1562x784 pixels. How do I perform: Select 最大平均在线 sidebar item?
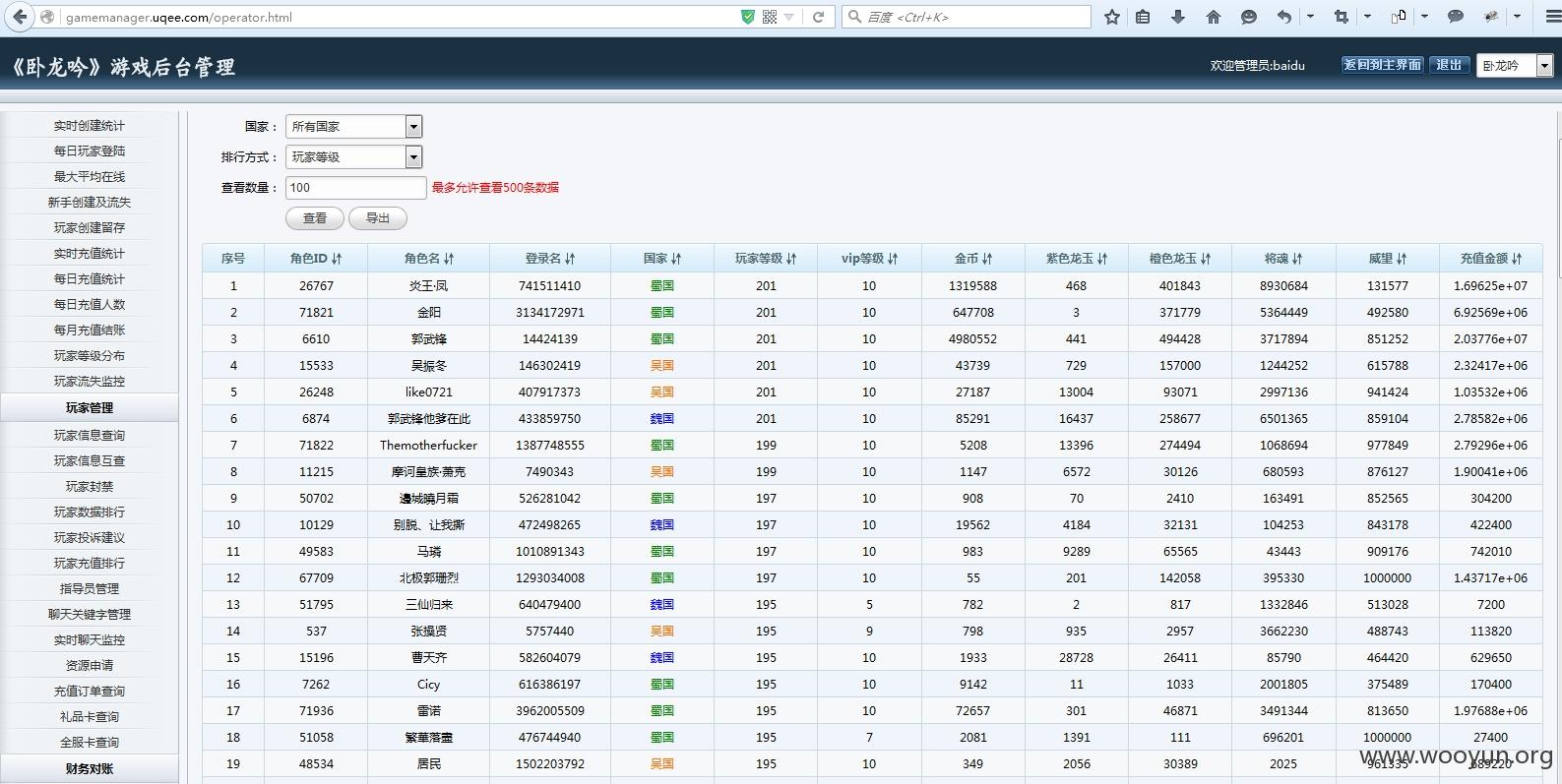[90, 177]
